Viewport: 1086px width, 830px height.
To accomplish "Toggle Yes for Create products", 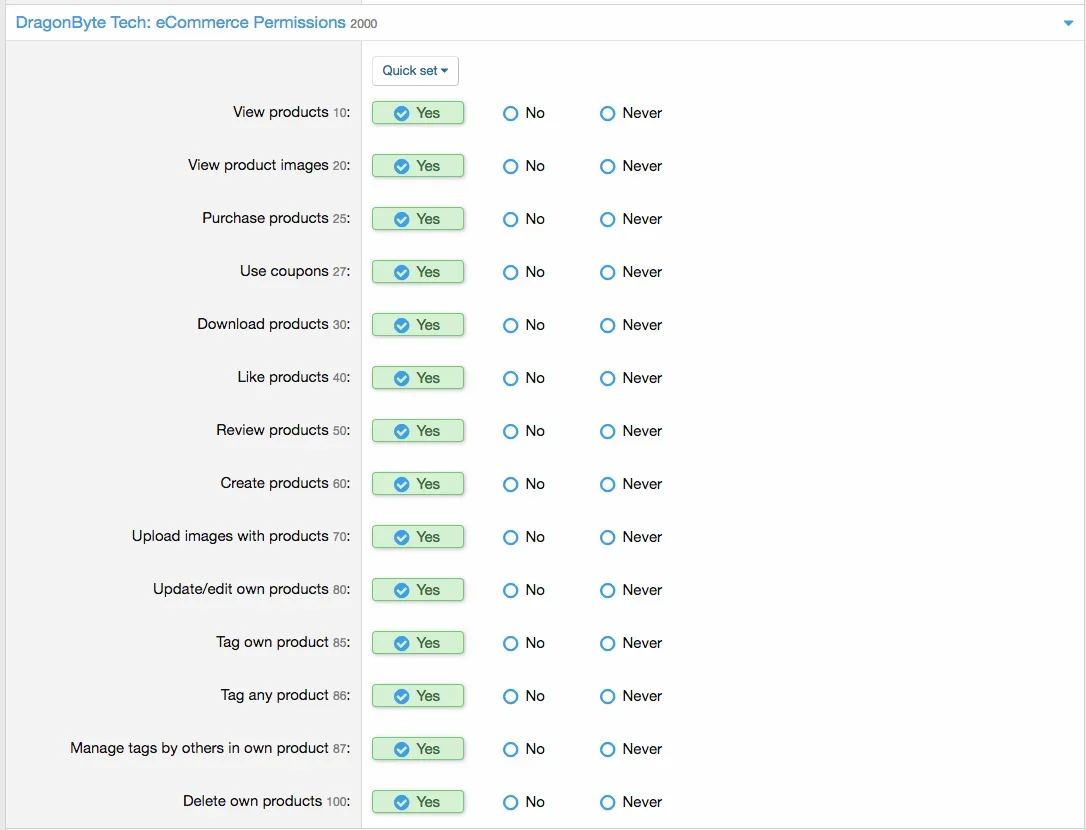I will pos(418,483).
